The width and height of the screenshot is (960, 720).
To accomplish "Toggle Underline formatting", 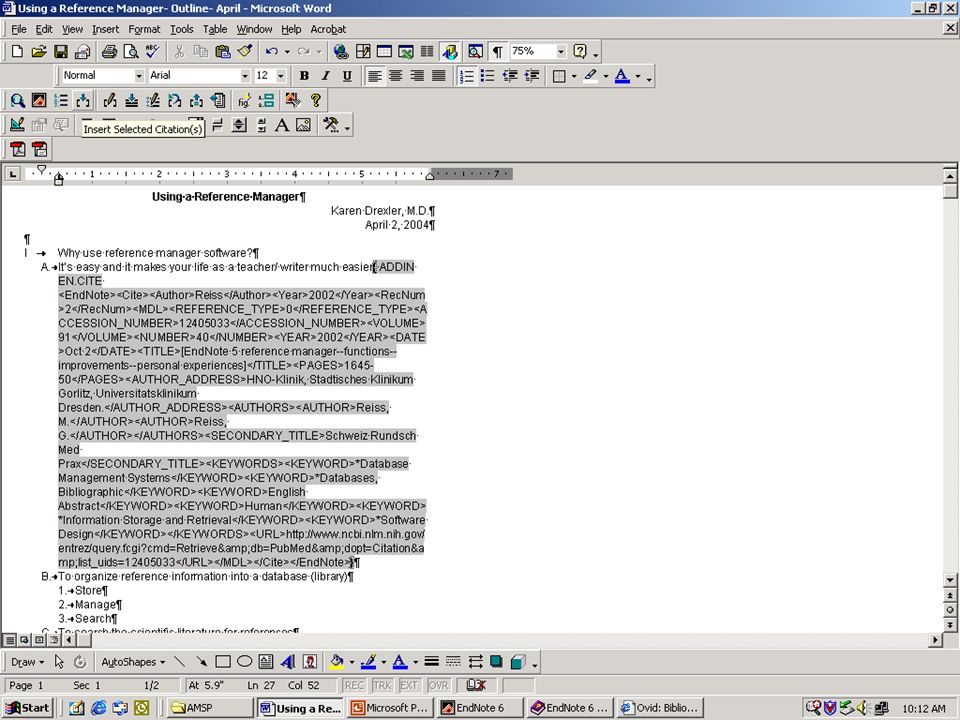I will click(x=347, y=76).
